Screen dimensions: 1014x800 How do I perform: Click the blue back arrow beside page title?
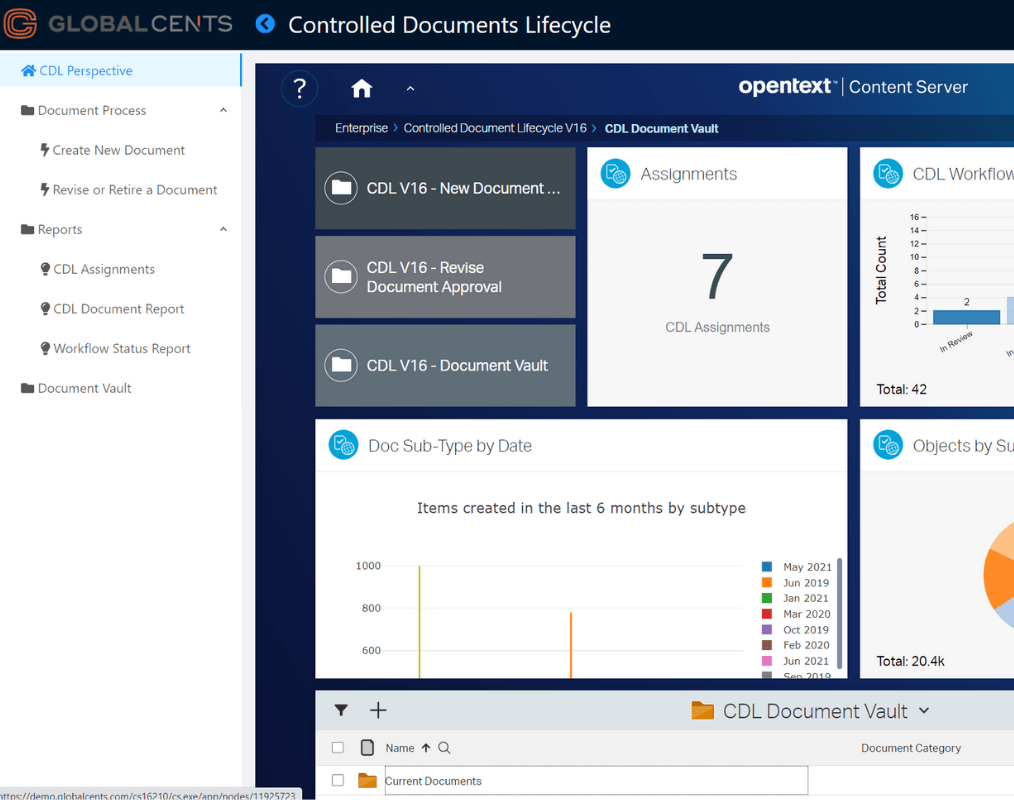click(x=265, y=24)
